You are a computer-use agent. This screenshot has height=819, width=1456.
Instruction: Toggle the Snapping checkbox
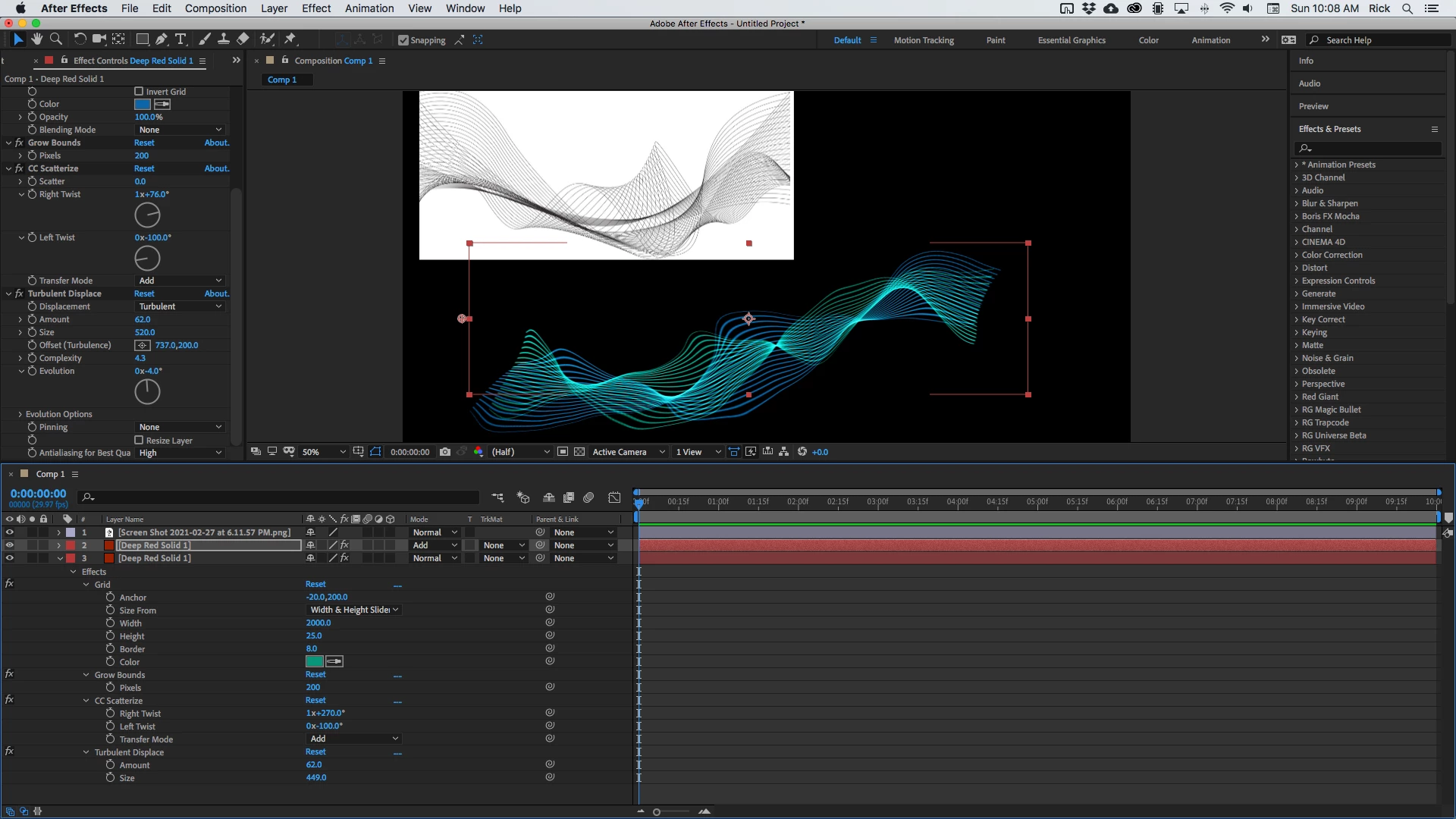click(403, 40)
